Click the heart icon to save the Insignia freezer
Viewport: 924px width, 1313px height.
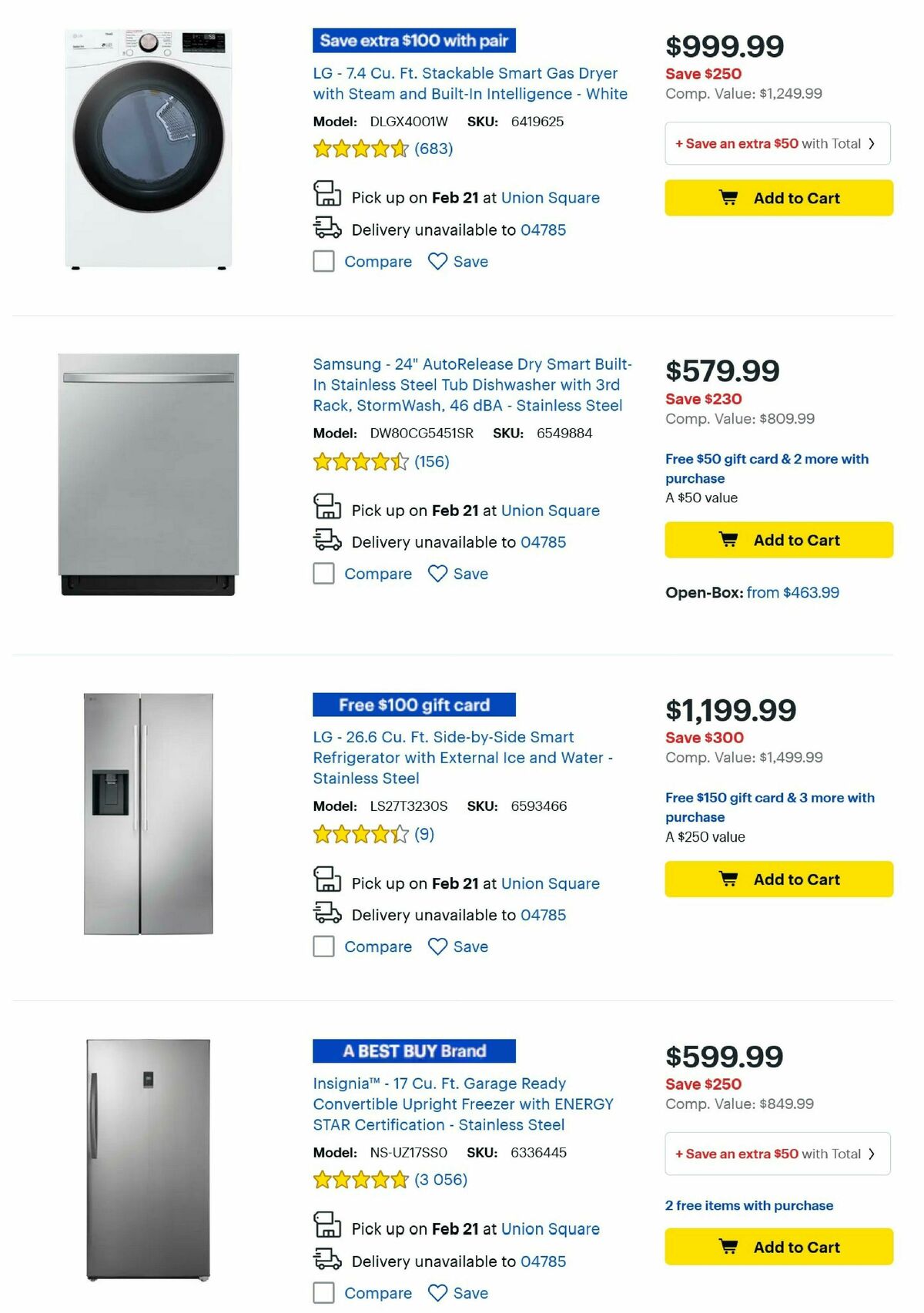tap(438, 1293)
